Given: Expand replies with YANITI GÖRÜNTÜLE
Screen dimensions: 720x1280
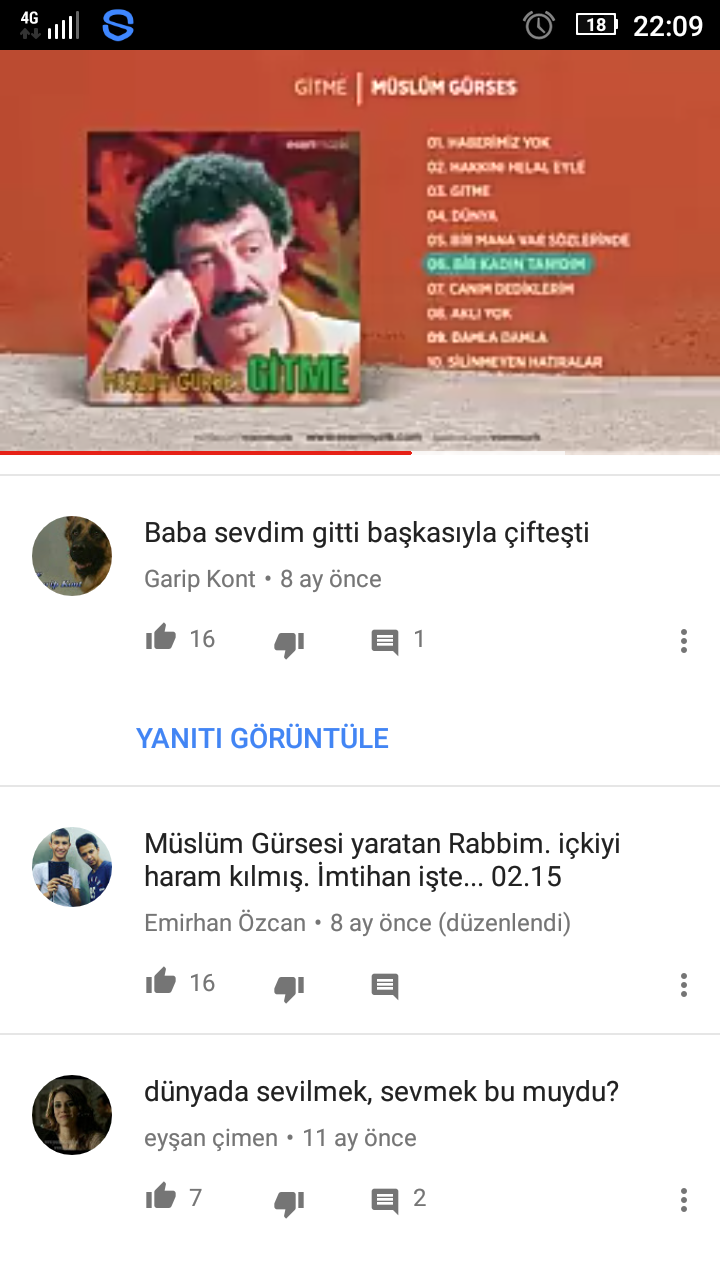Looking at the screenshot, I should click(x=262, y=738).
